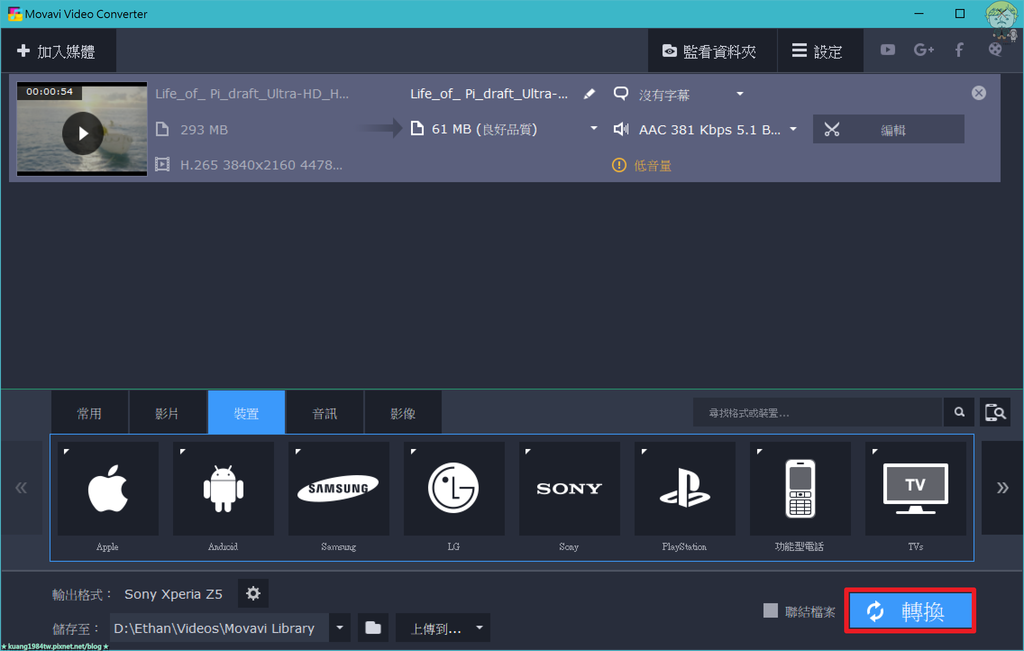The height and width of the screenshot is (651, 1024).
Task: Open output format settings gear
Action: [253, 594]
